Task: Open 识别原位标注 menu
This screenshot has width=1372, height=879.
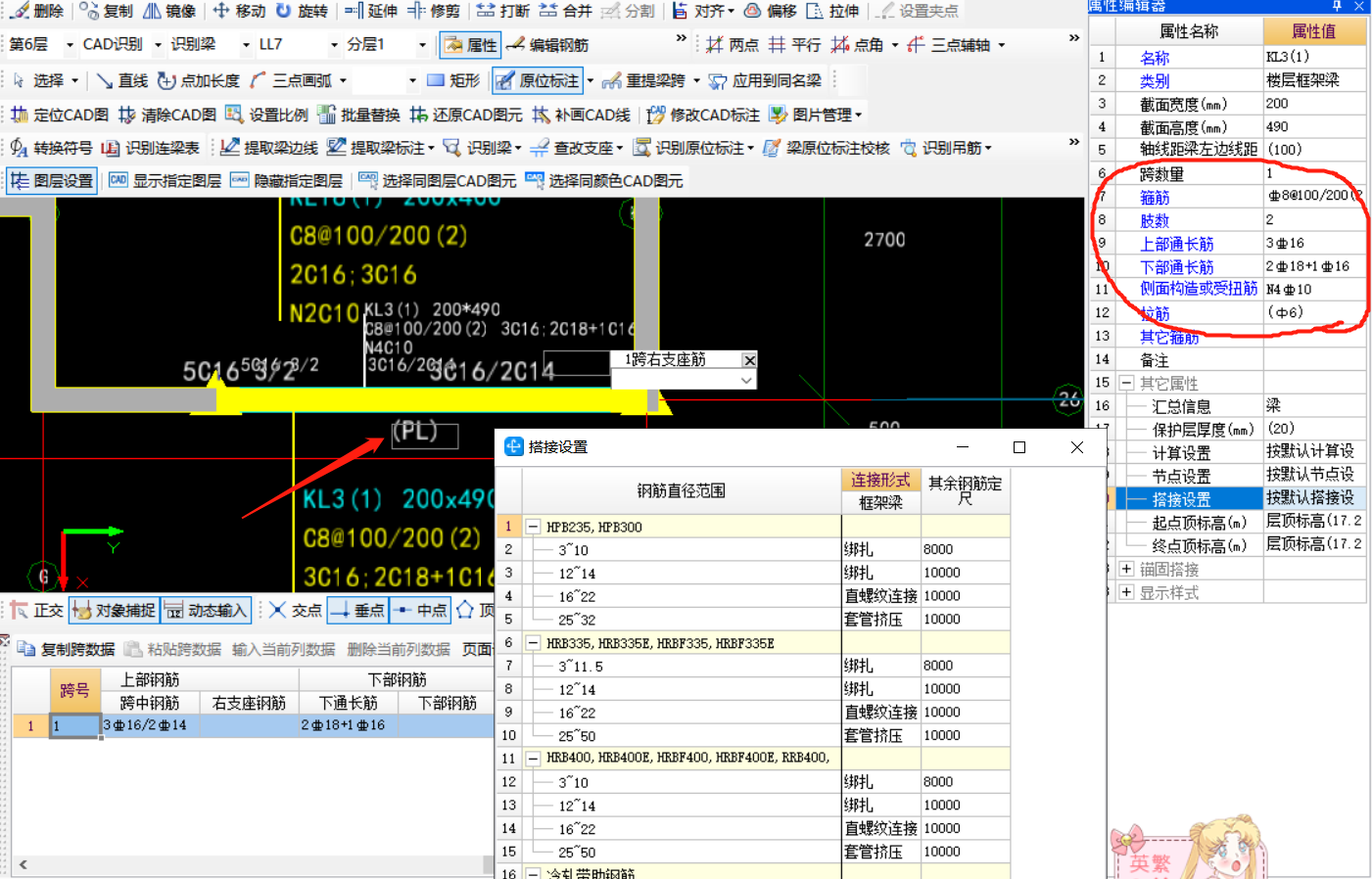Action: [x=694, y=148]
